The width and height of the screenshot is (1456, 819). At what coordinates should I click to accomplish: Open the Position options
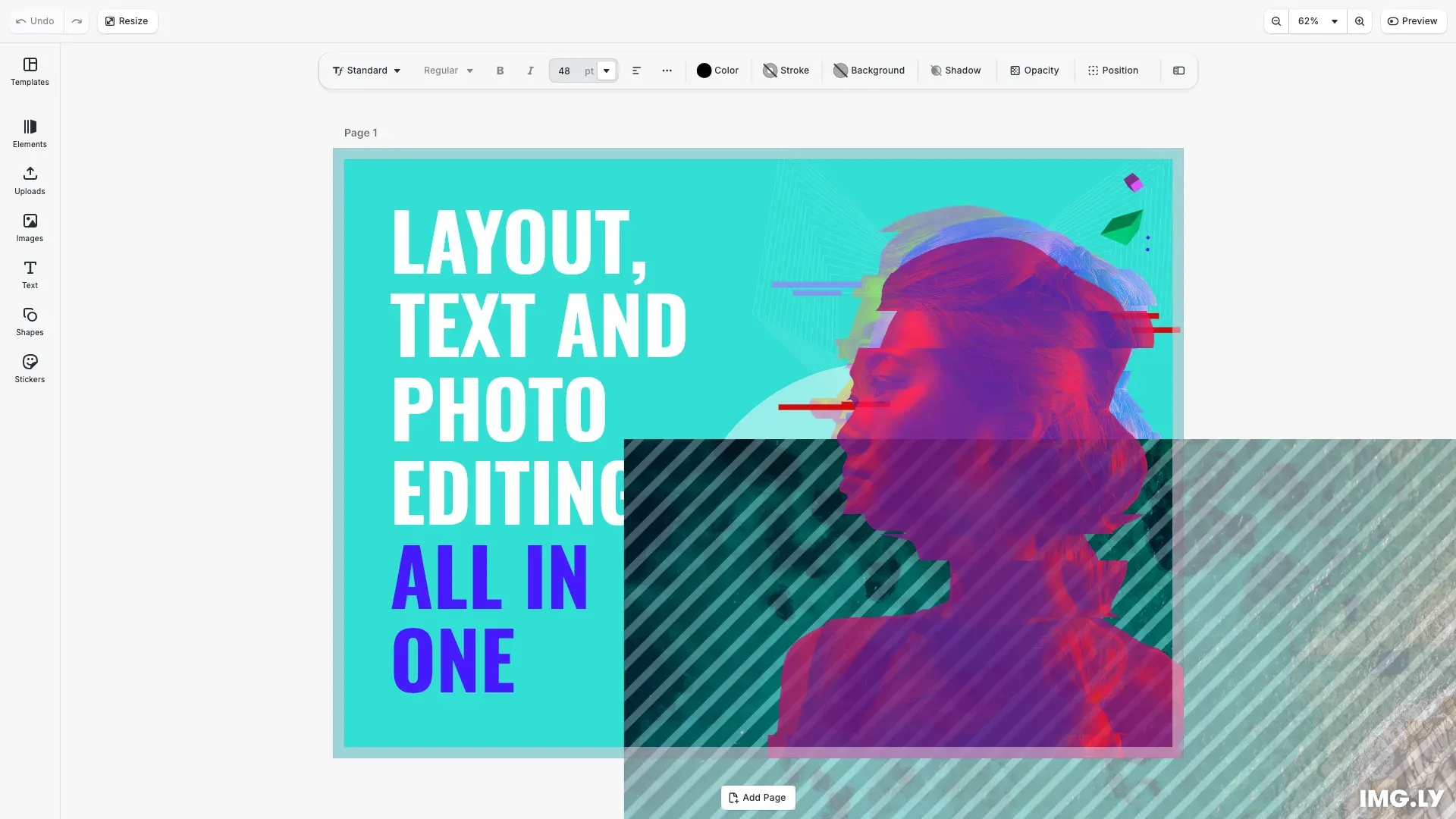1113,71
